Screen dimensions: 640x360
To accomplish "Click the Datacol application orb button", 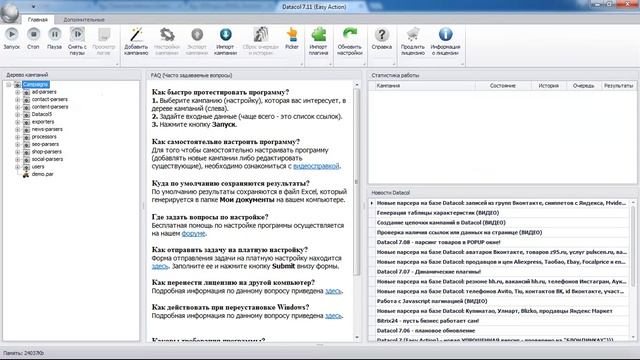I will (9, 12).
